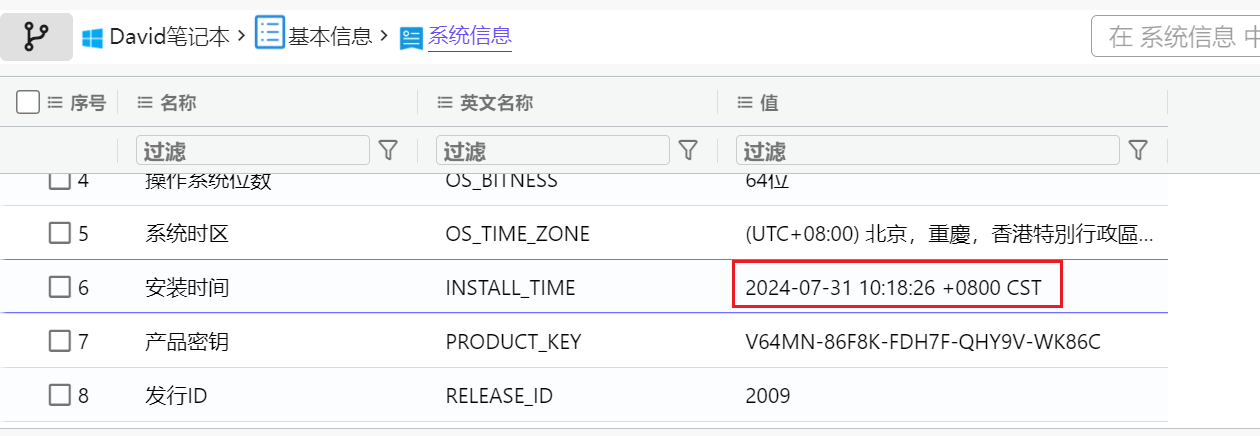Check the box for row 7 产品密钥

pos(60,341)
